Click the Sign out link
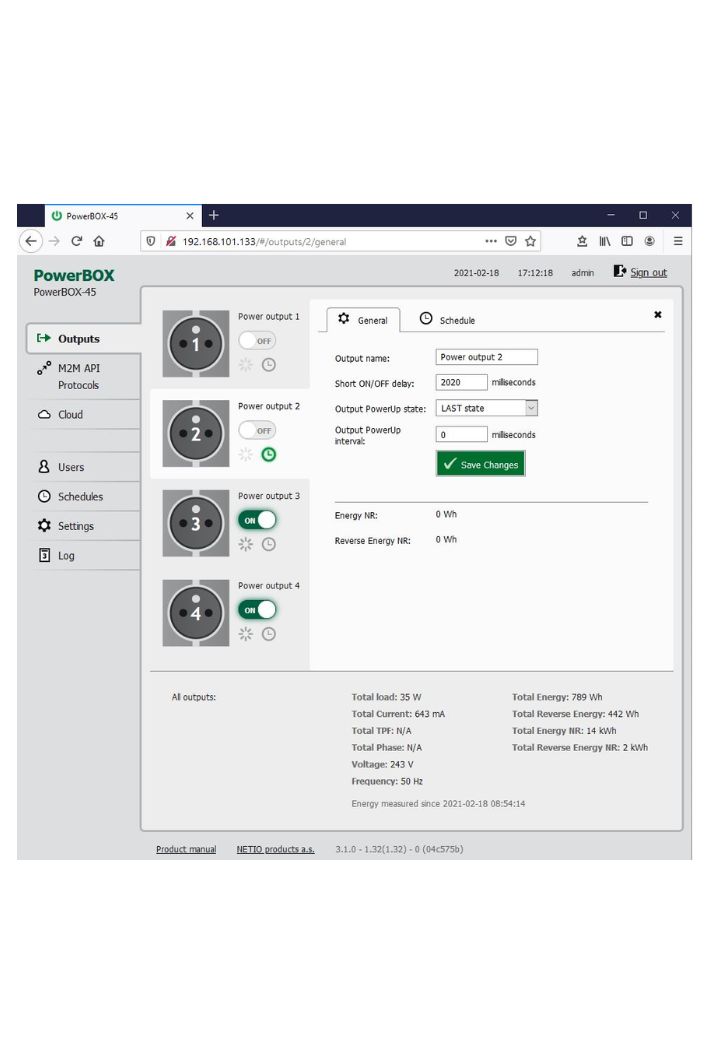 coord(648,272)
